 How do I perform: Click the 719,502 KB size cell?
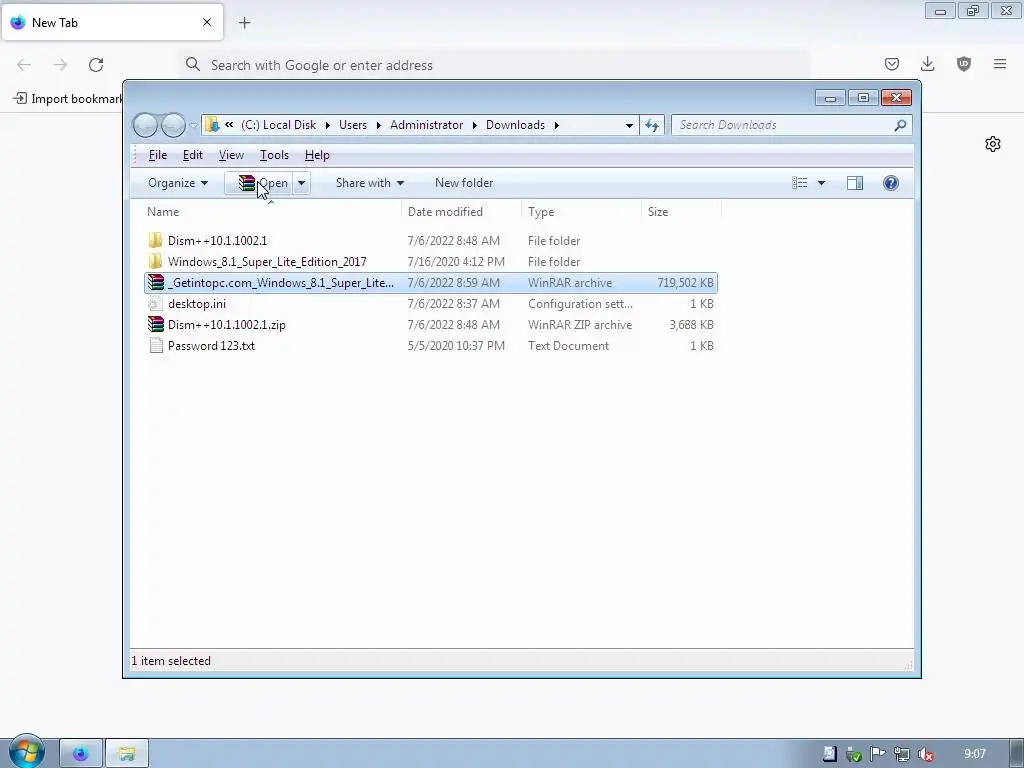685,283
